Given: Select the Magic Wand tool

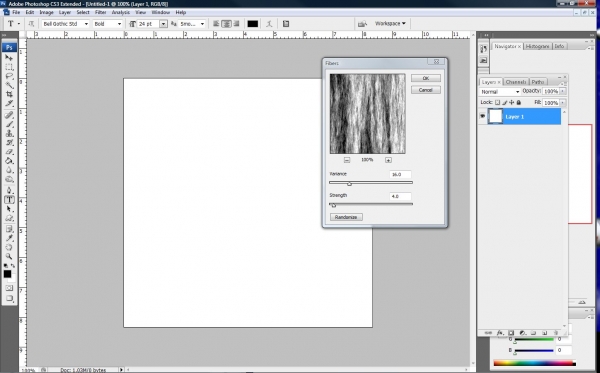Looking at the screenshot, I should coord(9,85).
